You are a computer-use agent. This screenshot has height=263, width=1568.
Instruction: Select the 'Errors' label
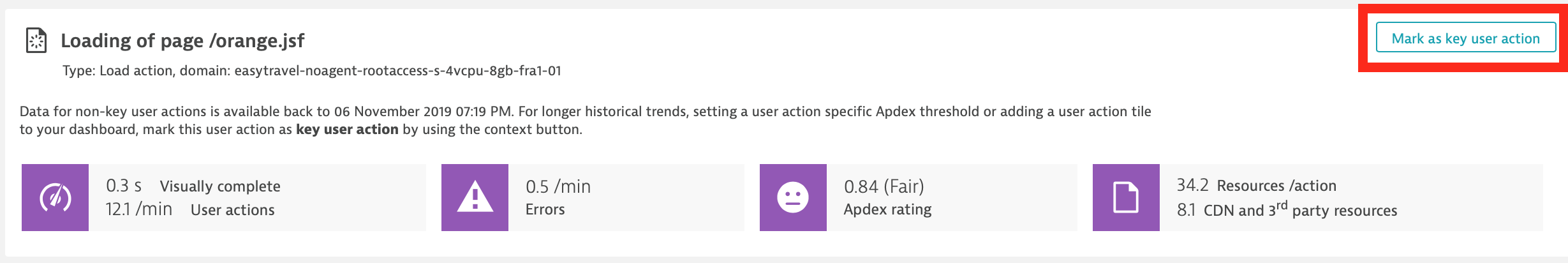[x=545, y=209]
